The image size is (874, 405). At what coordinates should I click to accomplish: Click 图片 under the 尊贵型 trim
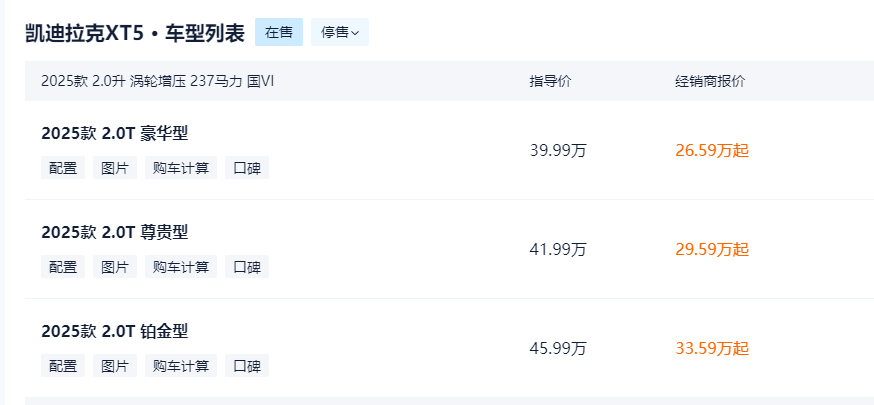[115, 267]
